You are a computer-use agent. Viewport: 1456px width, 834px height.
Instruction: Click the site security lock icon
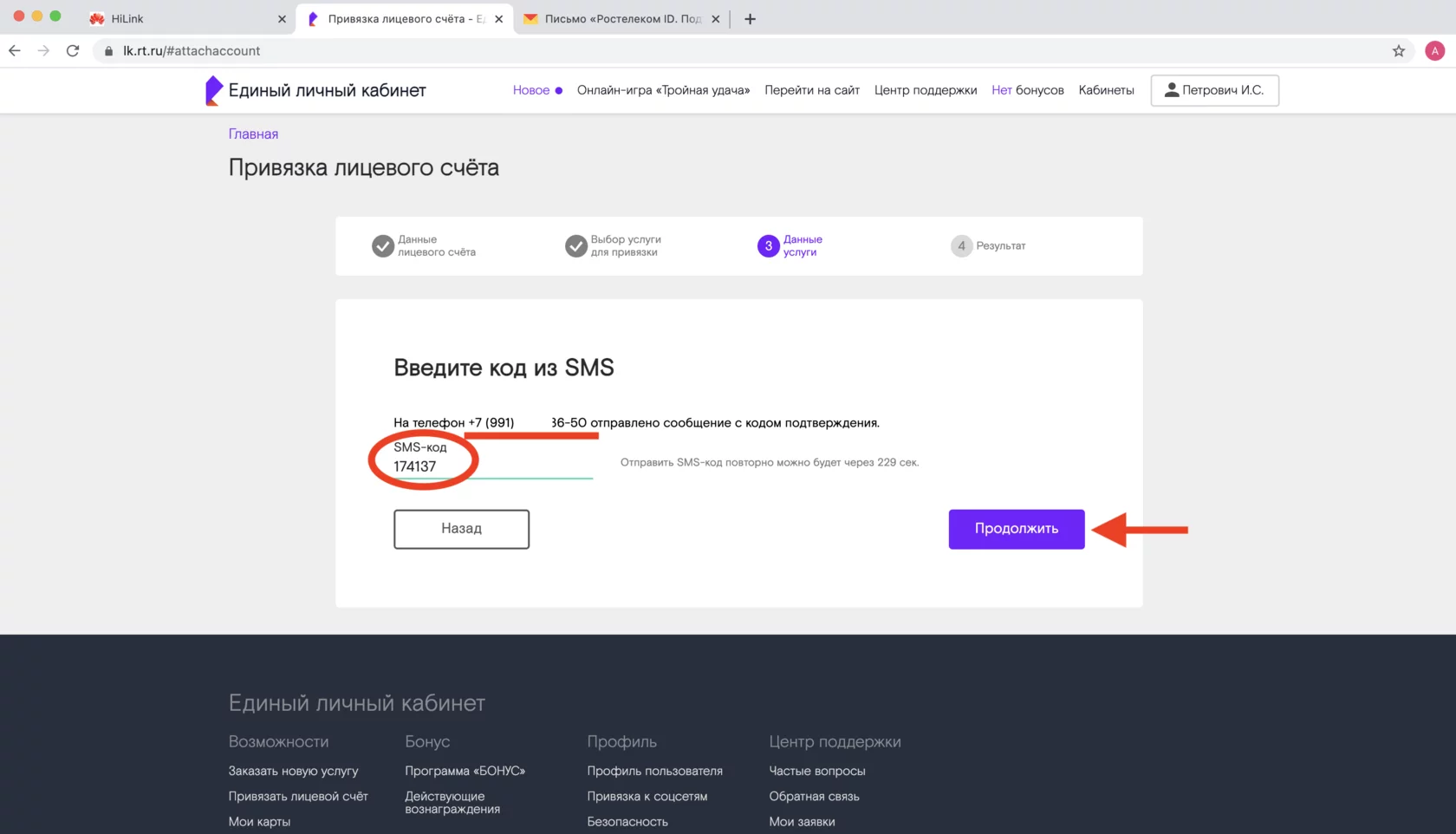point(107,50)
